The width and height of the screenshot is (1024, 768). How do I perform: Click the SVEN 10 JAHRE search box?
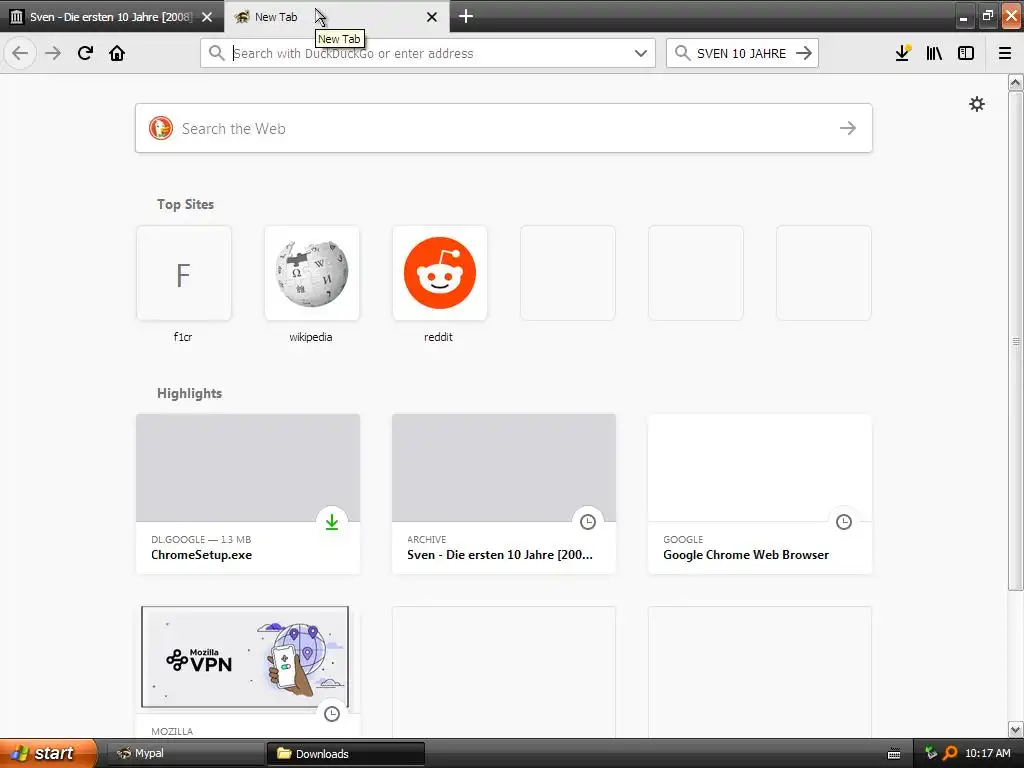742,53
